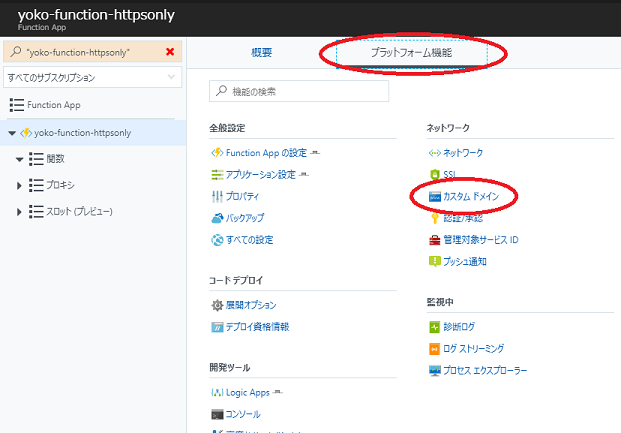Open the プロパティ link
The height and width of the screenshot is (433, 621).
(242, 196)
